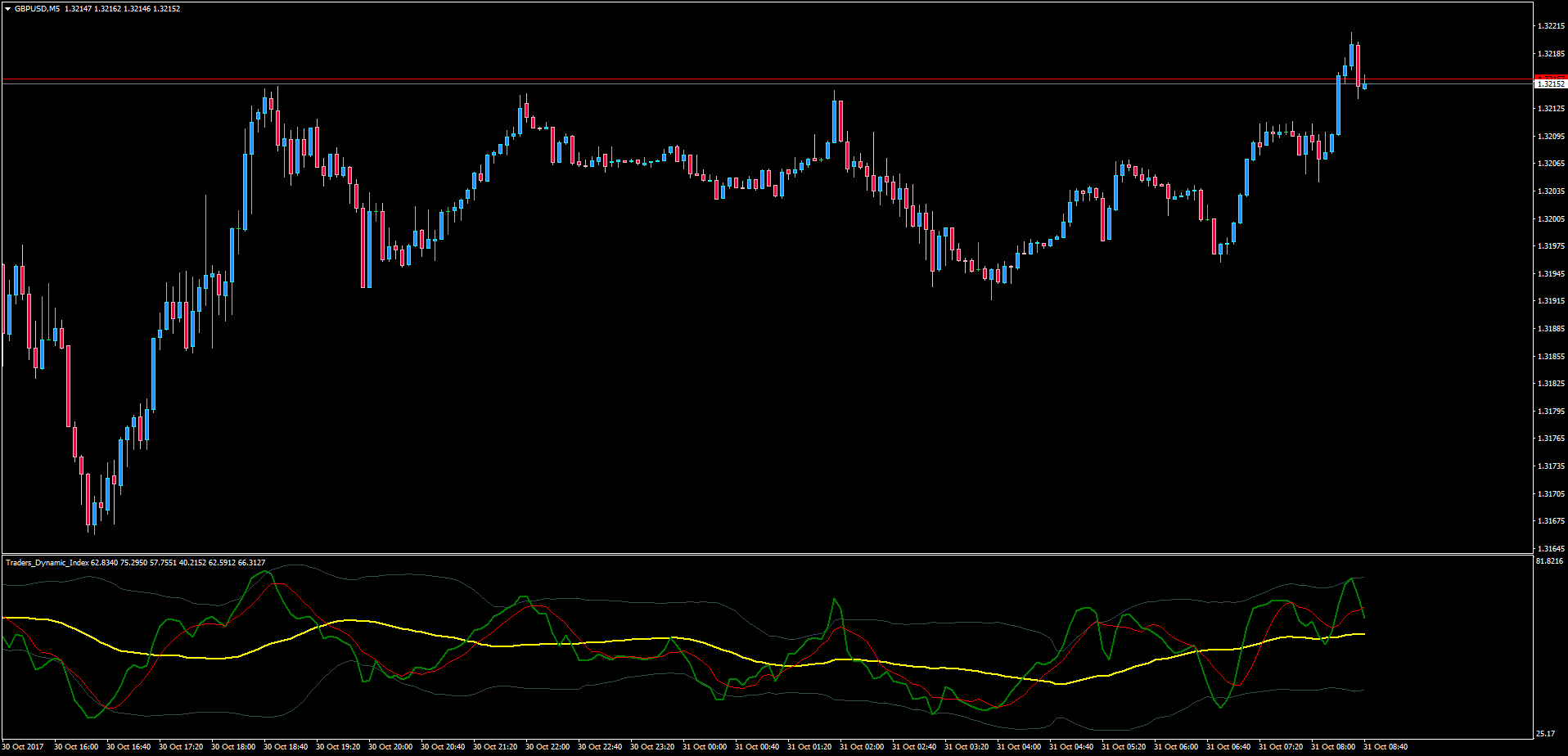The image size is (1568, 756).
Task: Click the GBPUSD,M5 chart title text
Action: tap(37, 9)
